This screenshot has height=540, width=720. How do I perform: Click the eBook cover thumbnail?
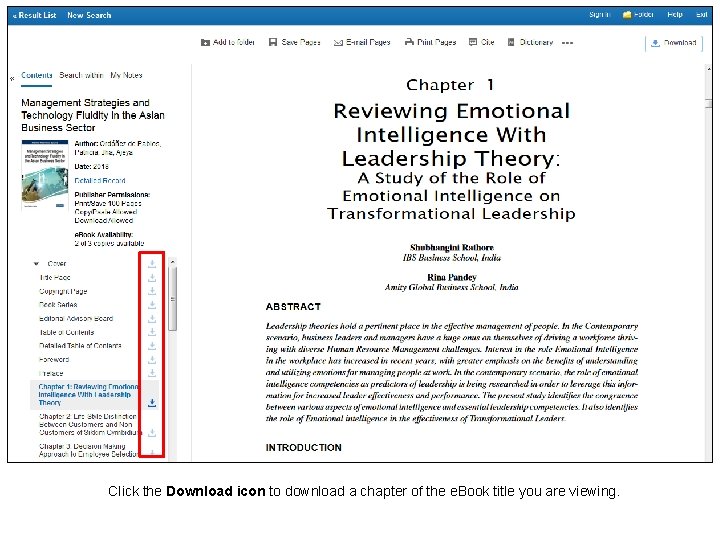(x=45, y=175)
